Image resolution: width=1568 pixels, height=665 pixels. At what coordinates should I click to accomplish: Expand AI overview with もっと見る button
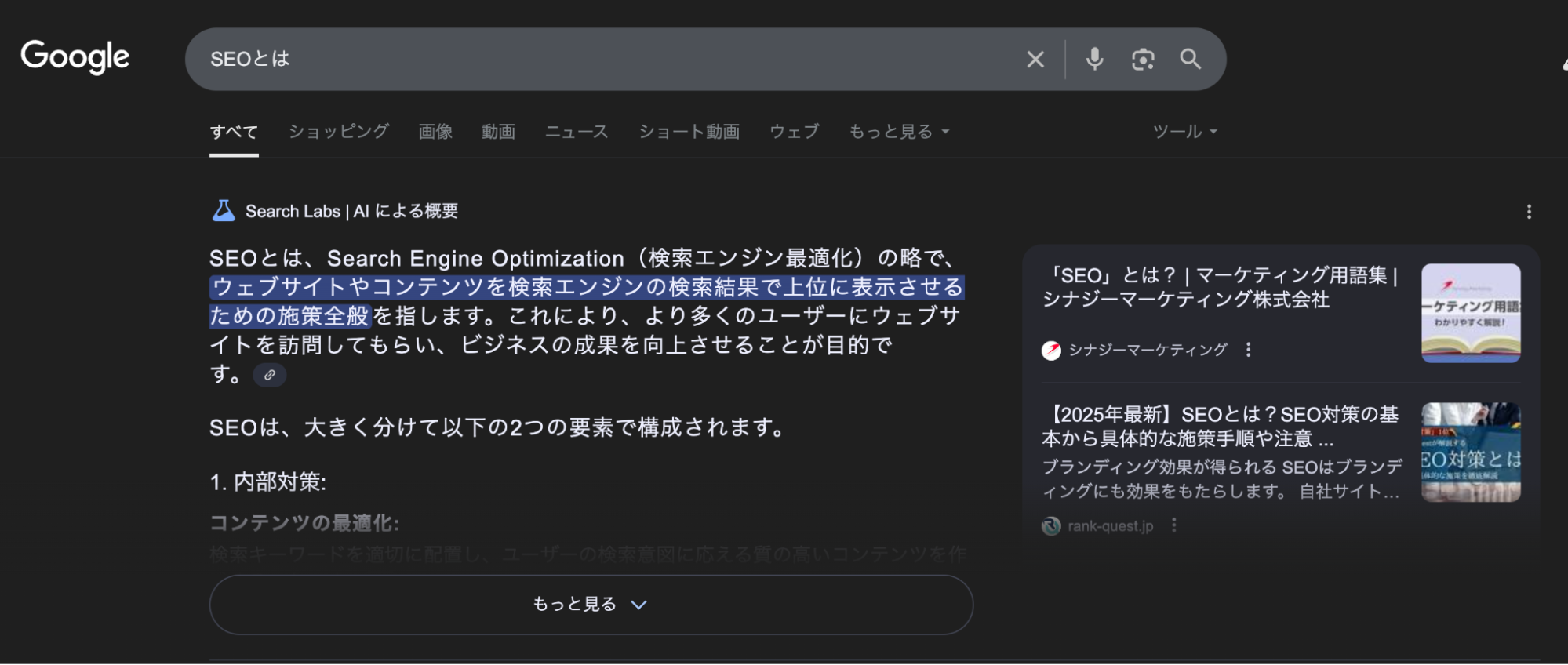(x=591, y=605)
